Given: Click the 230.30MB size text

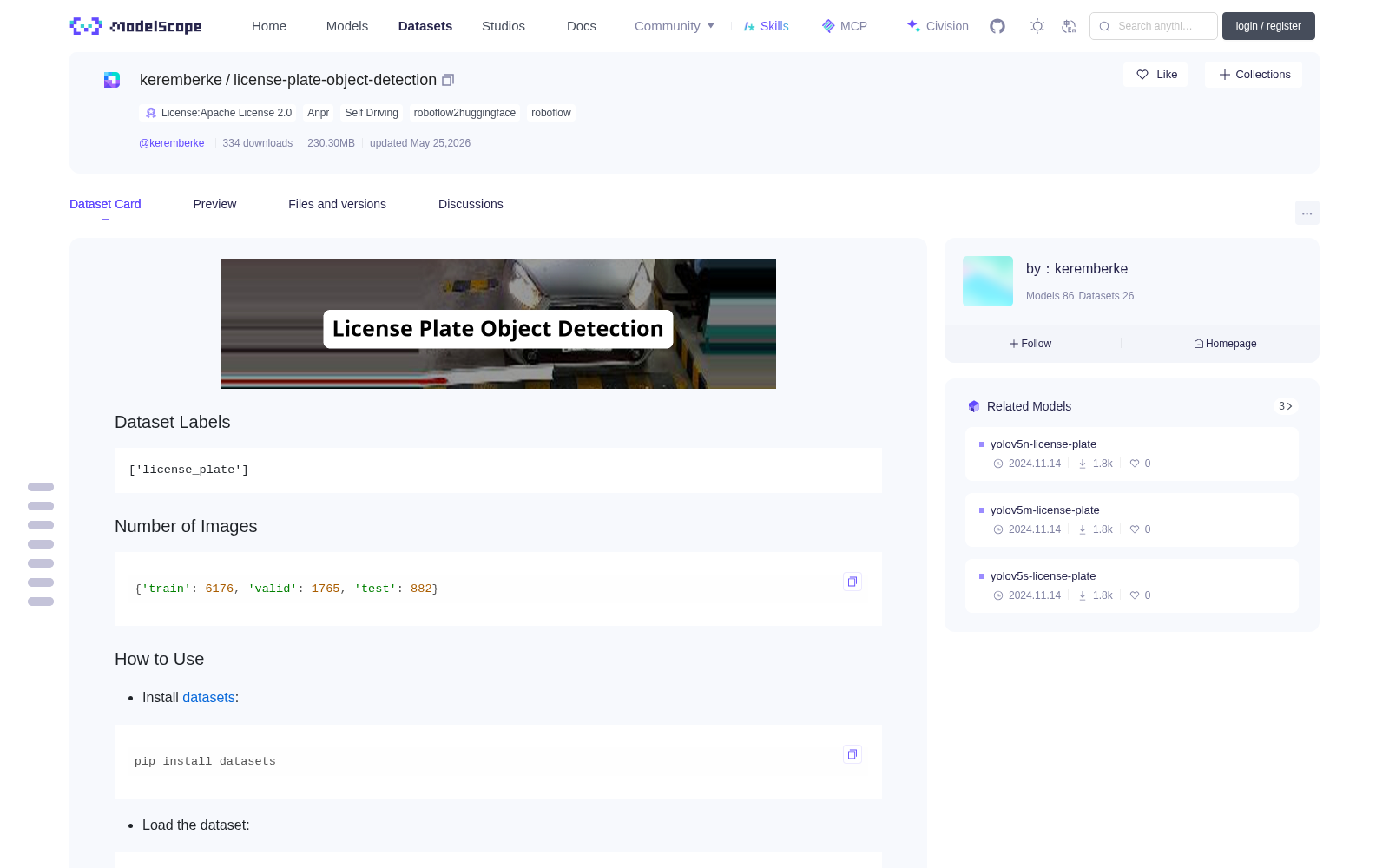Looking at the screenshot, I should (x=331, y=143).
